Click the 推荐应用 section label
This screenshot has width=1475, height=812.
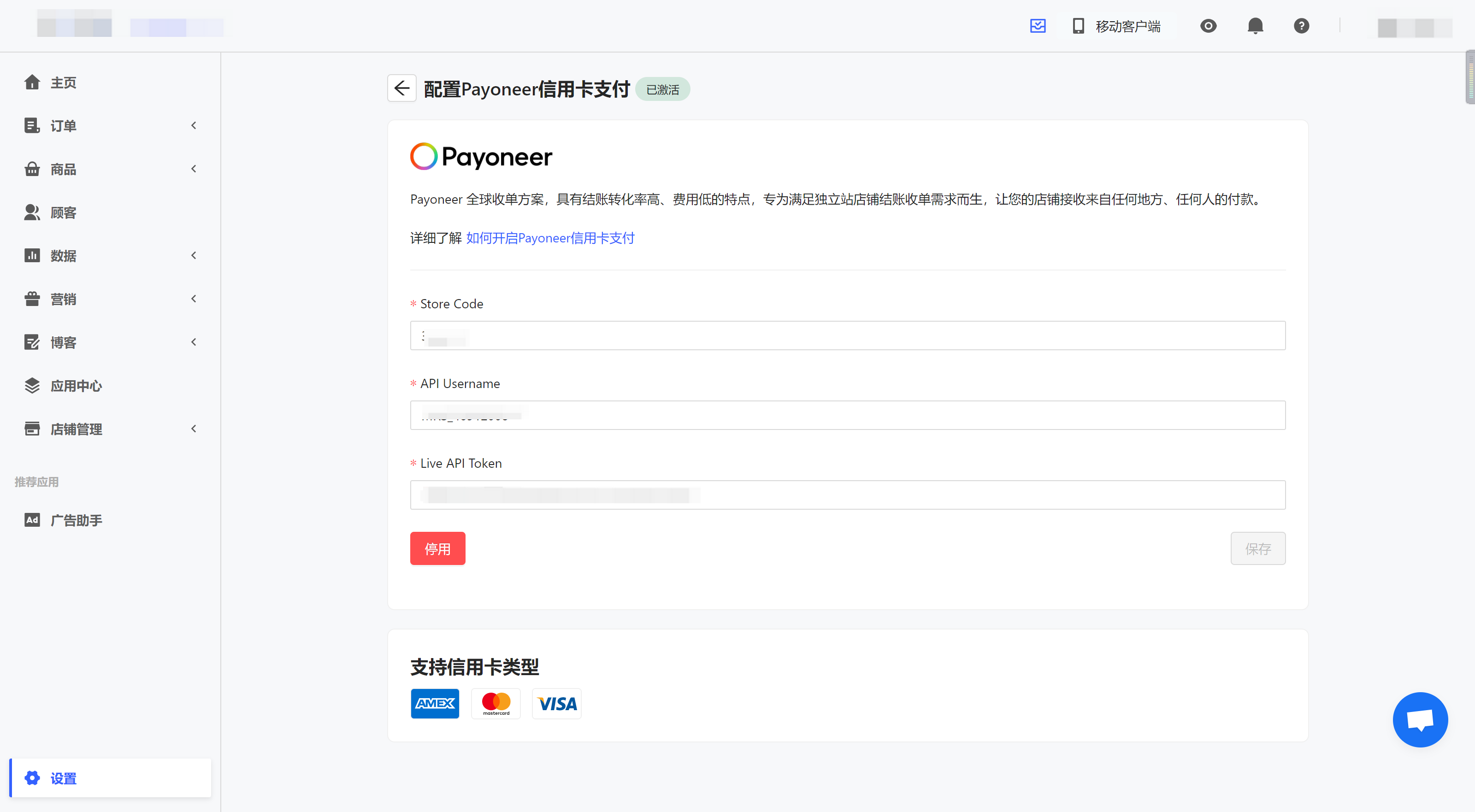[37, 482]
